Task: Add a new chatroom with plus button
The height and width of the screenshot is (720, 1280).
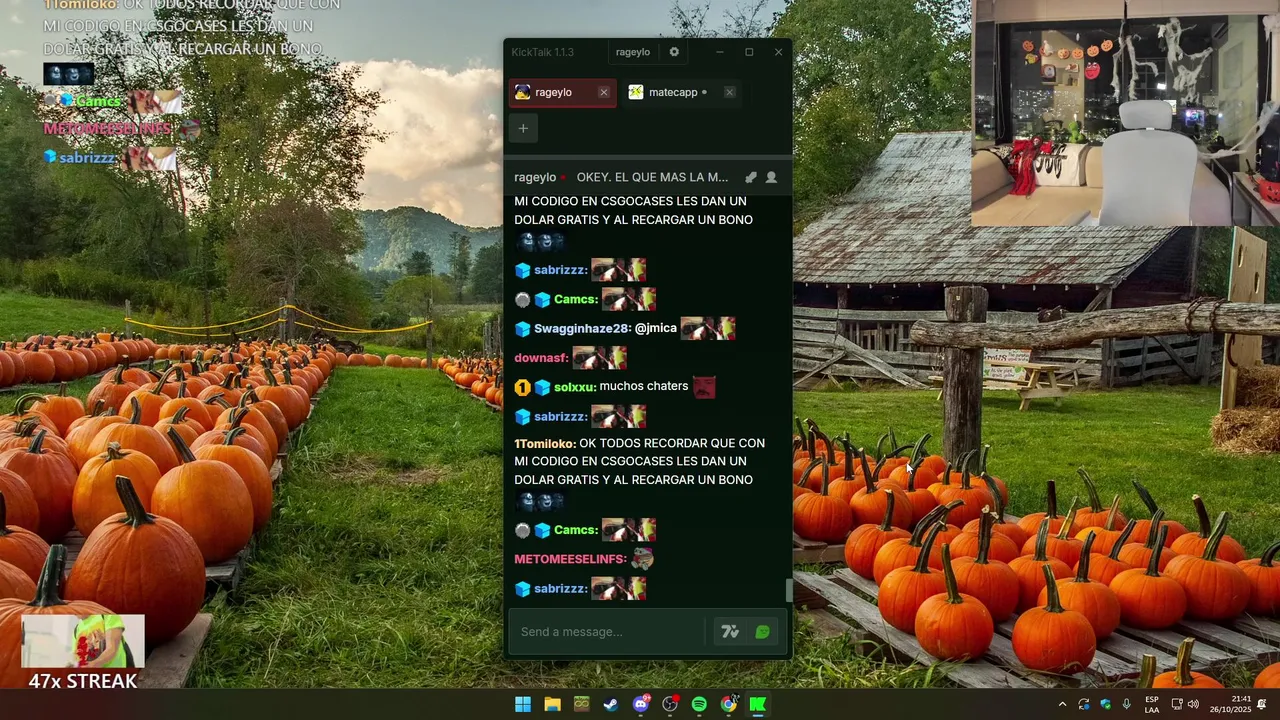Action: 523,128
